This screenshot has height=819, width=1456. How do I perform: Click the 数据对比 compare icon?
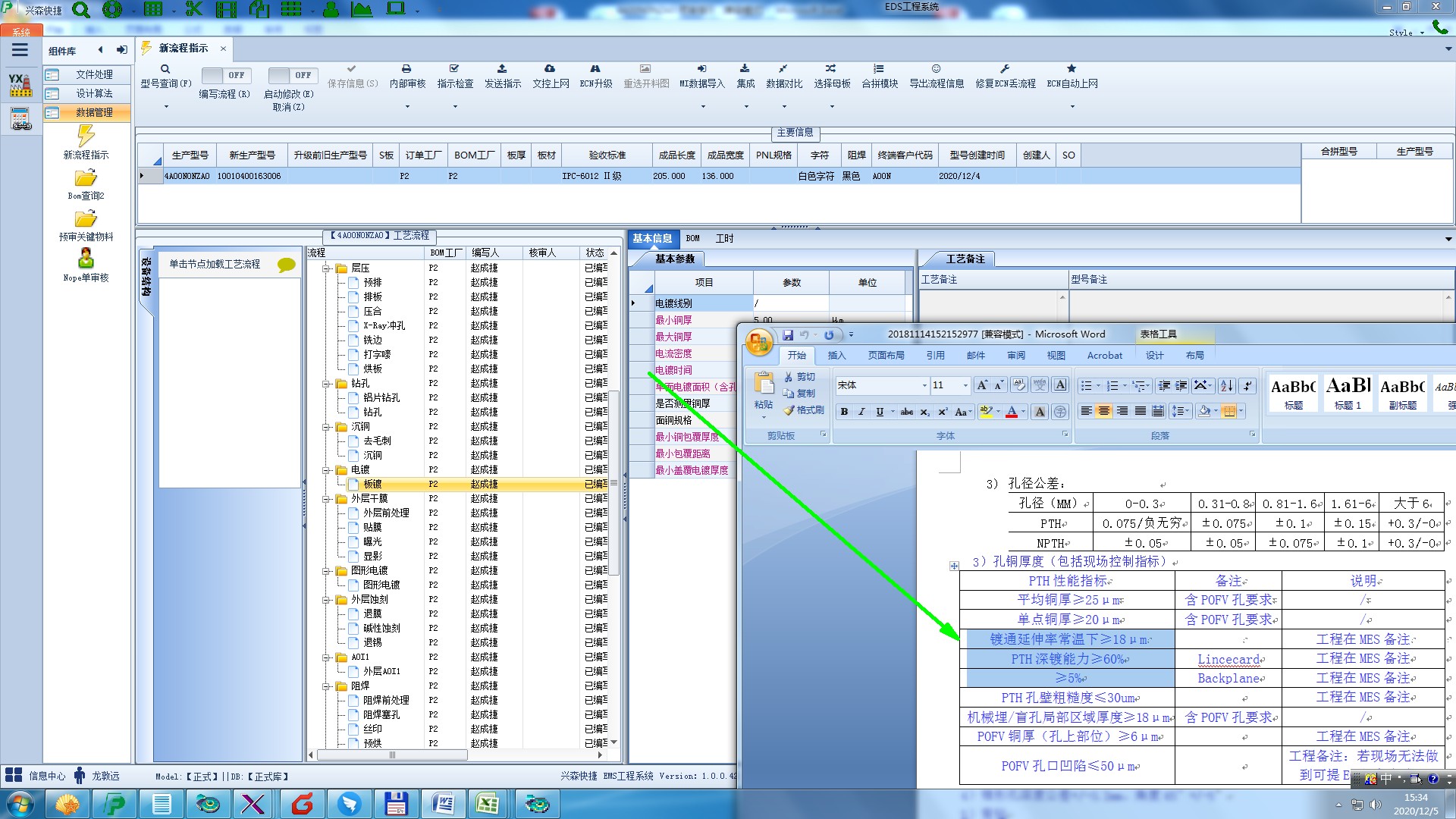783,69
